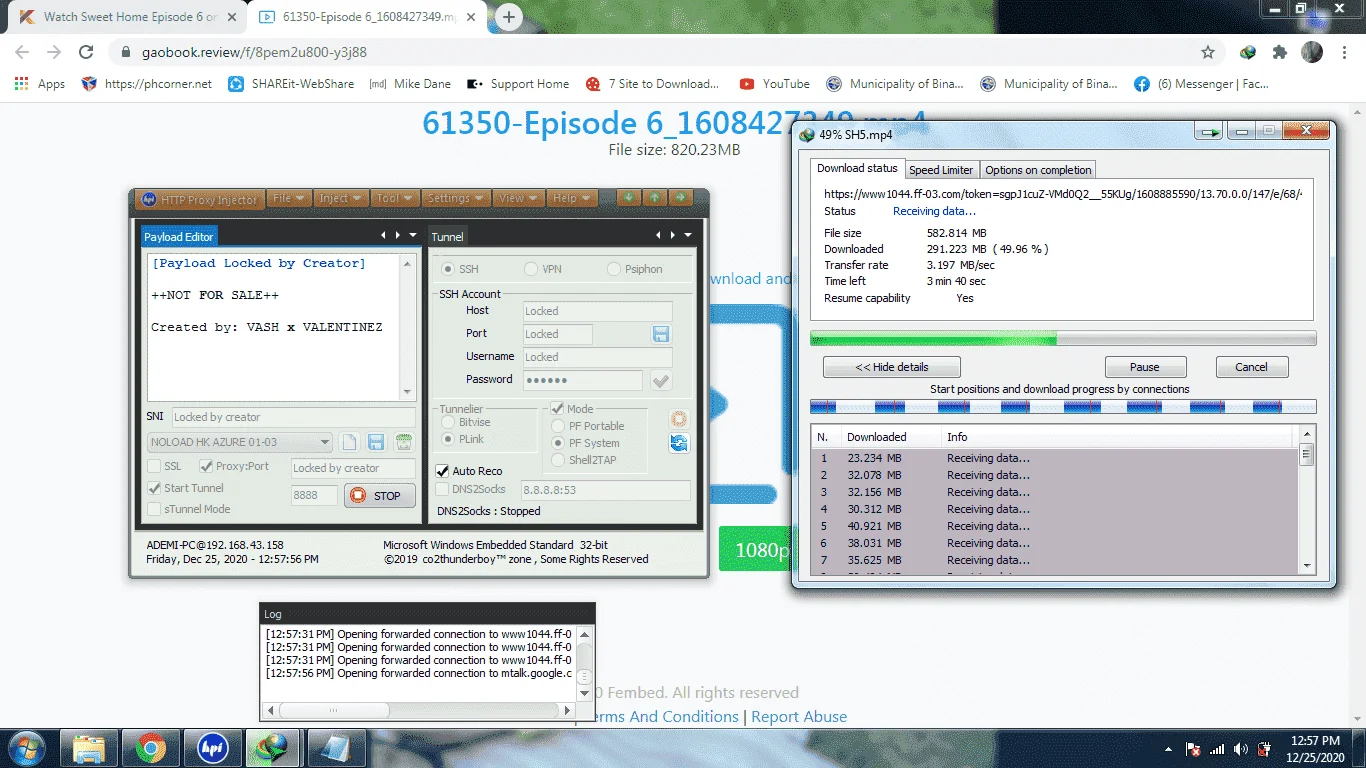Open the Settings dropdown menu
The image size is (1366, 768).
tap(457, 198)
